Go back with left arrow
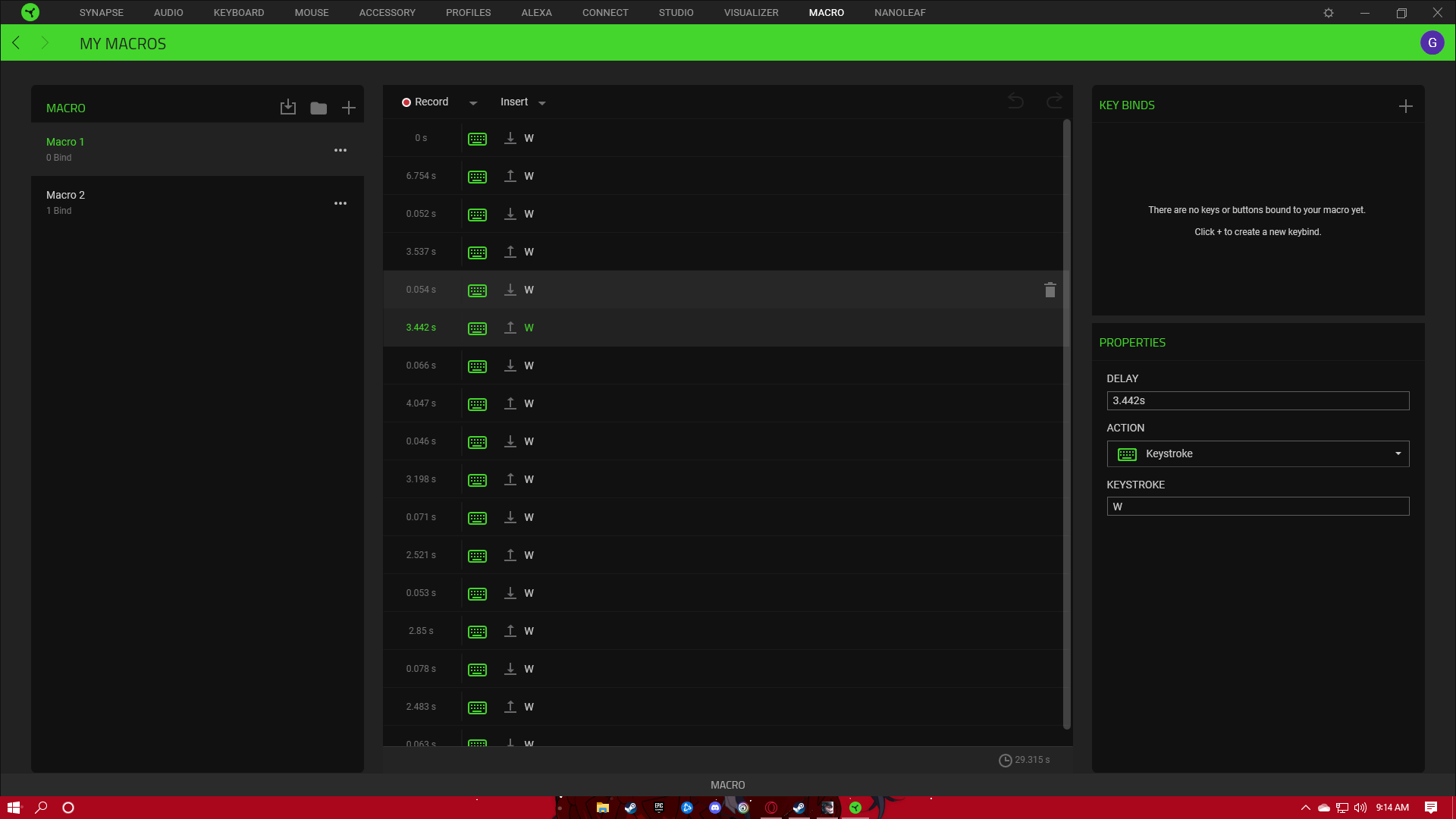This screenshot has height=819, width=1456. [x=17, y=43]
